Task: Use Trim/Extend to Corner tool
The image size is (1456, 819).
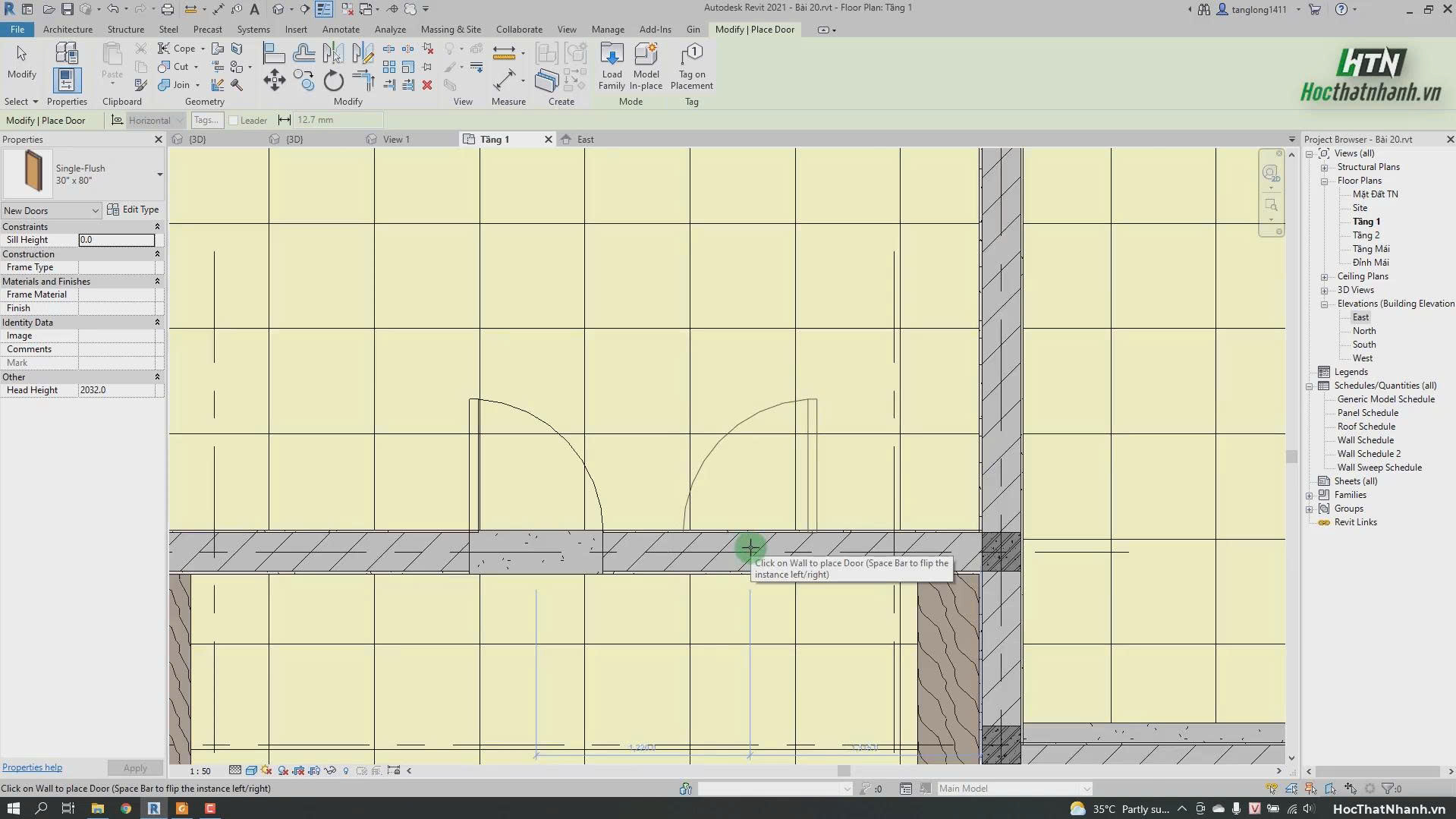Action: (363, 80)
